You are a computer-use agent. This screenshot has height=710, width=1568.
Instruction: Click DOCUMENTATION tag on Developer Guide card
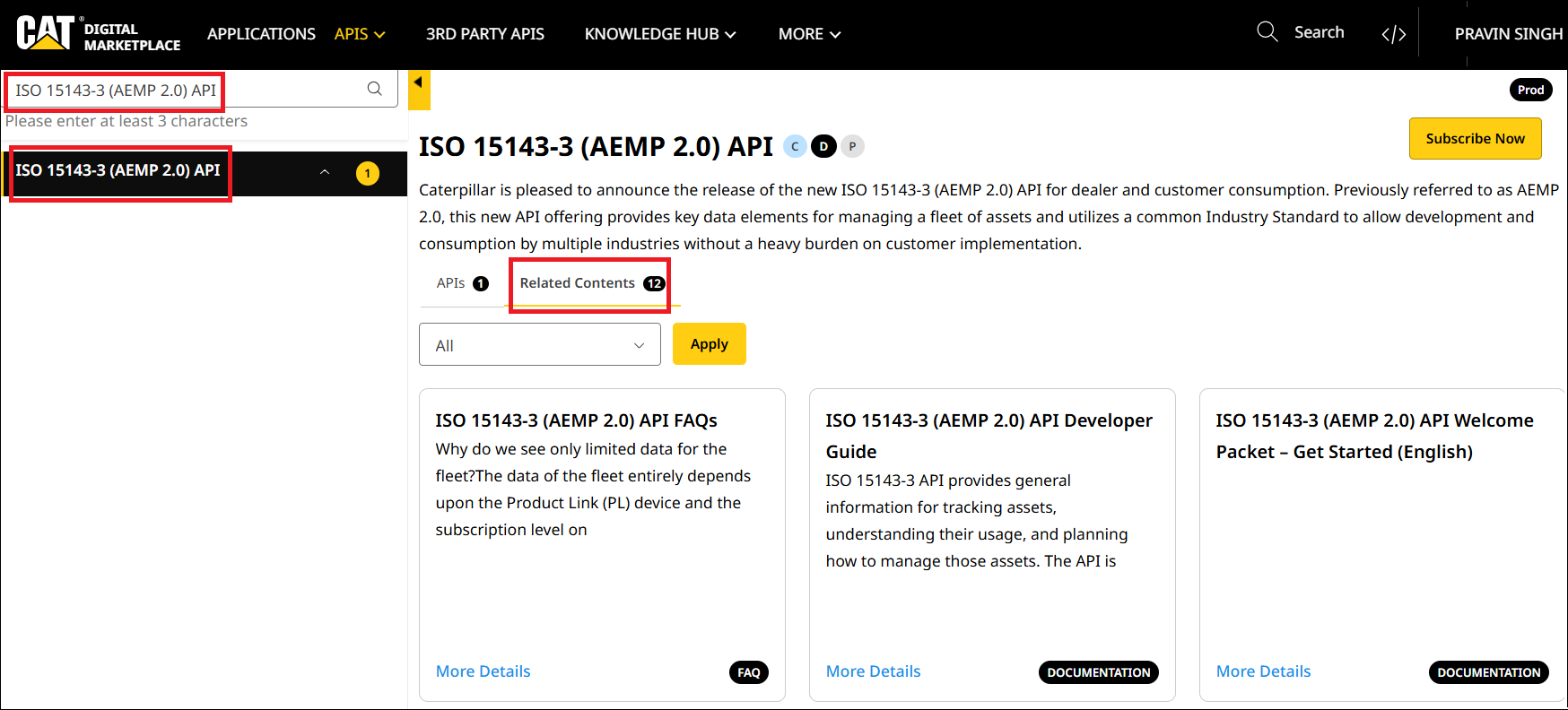coord(1098,672)
